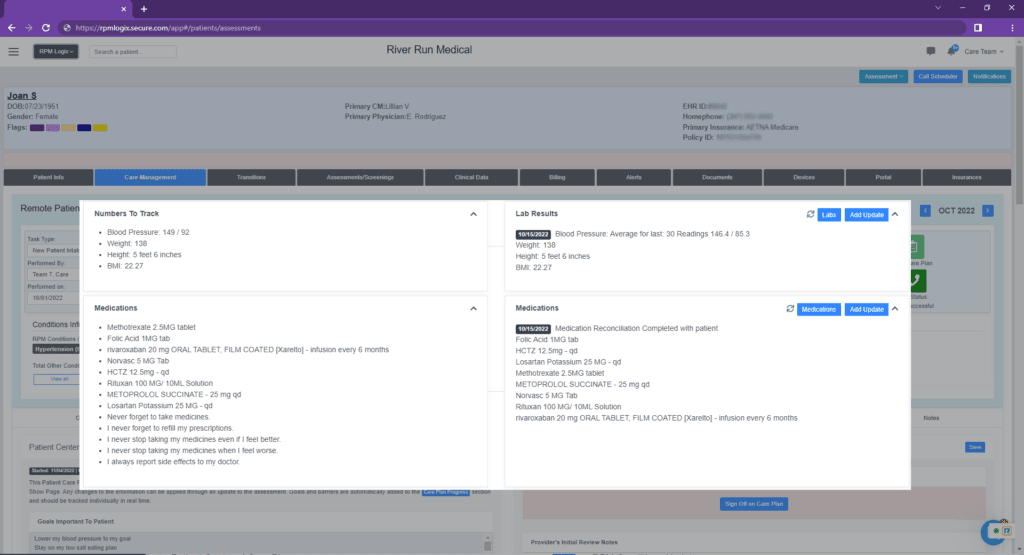Open the Joan S patient name link
Screen dimensions: 1024x555
[22, 95]
